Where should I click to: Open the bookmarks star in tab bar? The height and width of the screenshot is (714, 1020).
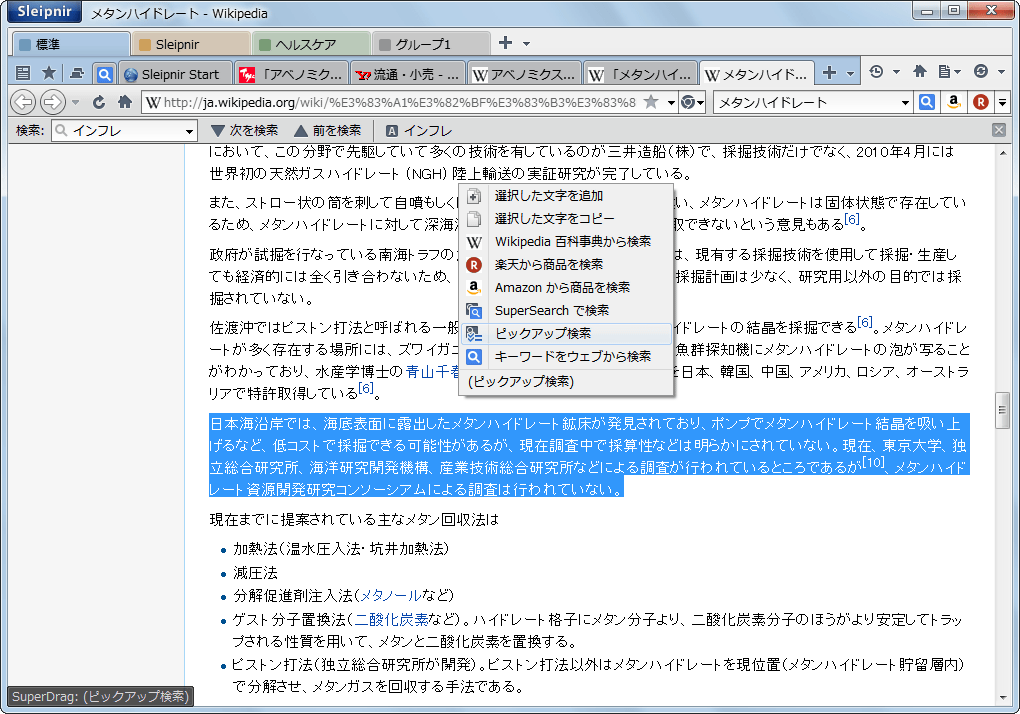click(x=49, y=73)
